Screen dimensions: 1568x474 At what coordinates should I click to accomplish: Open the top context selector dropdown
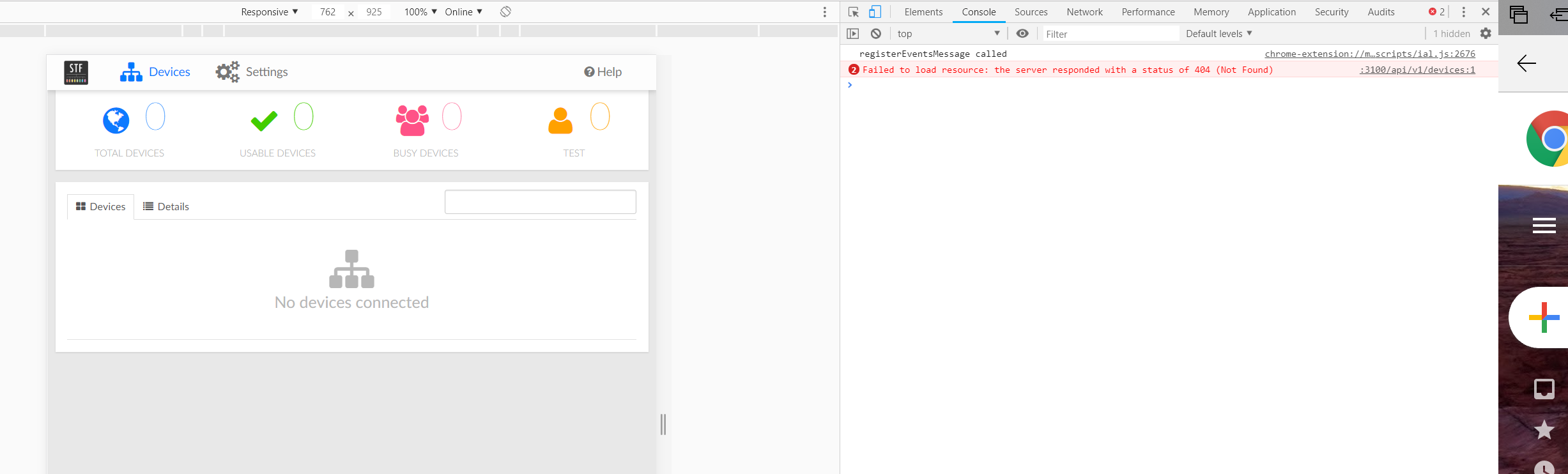click(948, 34)
